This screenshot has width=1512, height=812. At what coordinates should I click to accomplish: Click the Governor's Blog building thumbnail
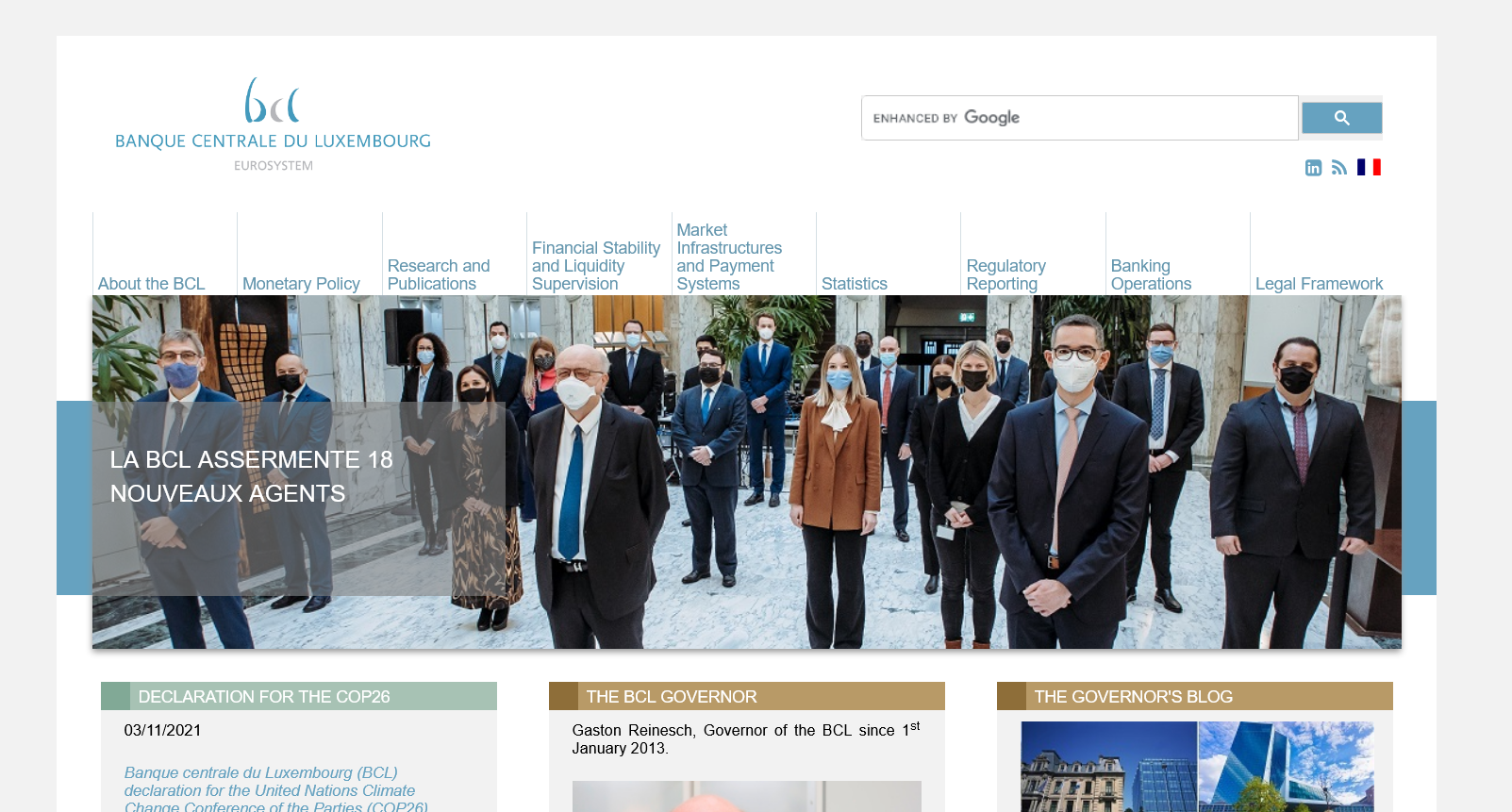point(1197,767)
